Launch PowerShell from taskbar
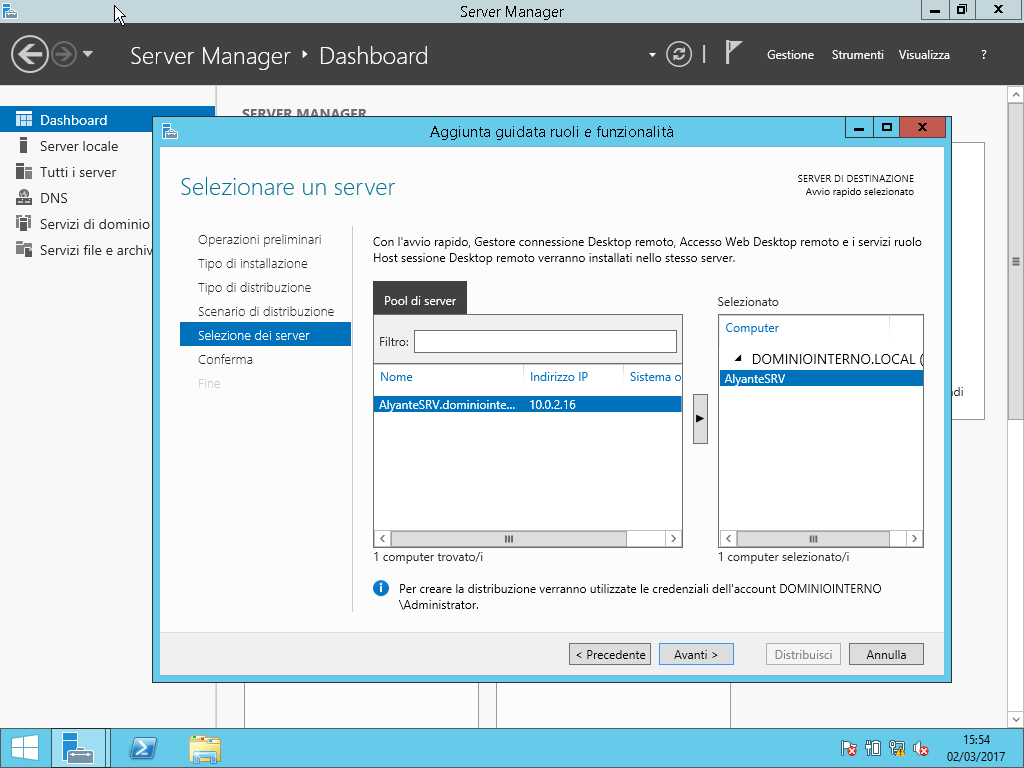1024x768 pixels. pyautogui.click(x=143, y=748)
